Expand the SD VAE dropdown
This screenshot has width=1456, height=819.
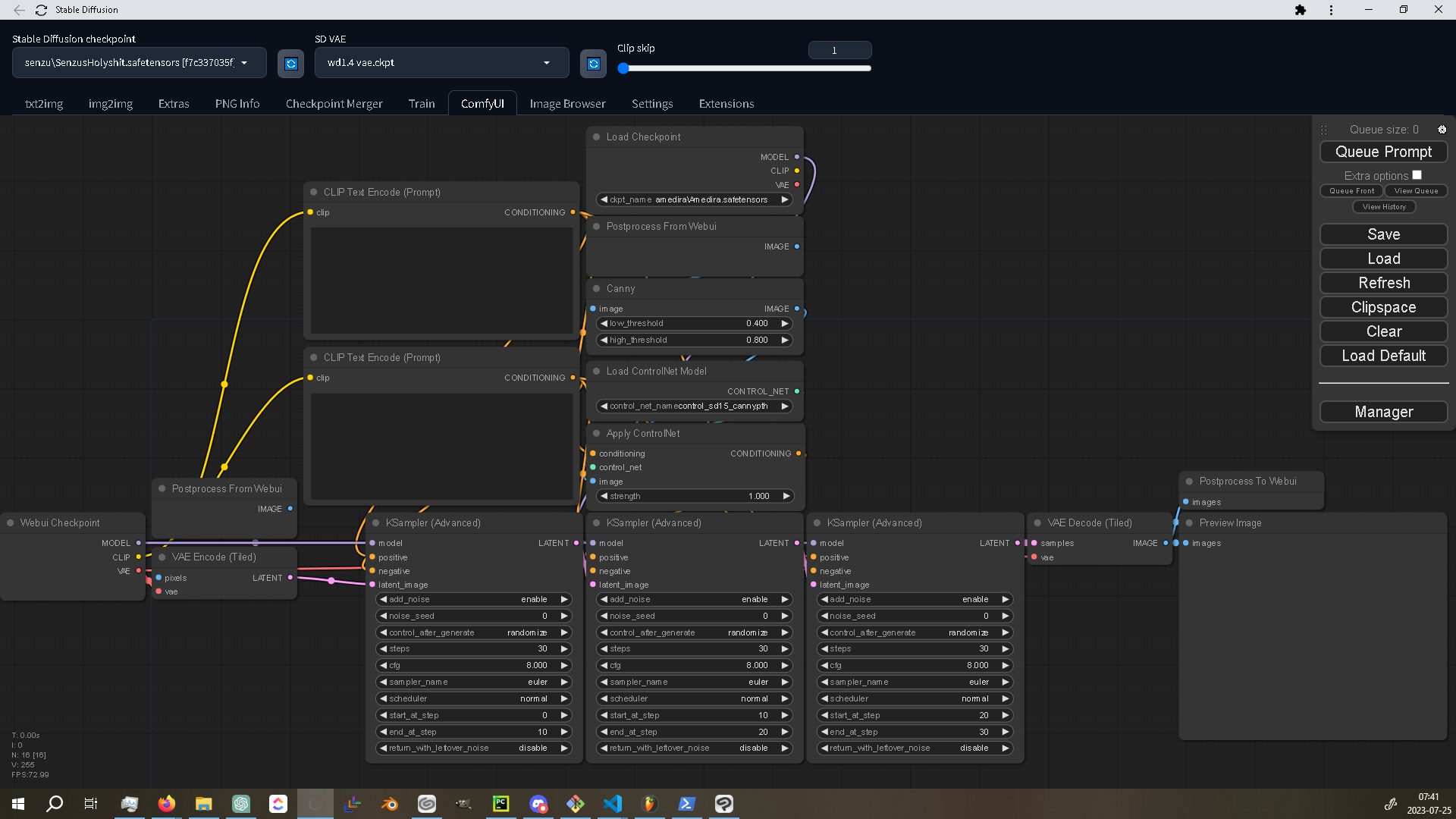pos(441,63)
